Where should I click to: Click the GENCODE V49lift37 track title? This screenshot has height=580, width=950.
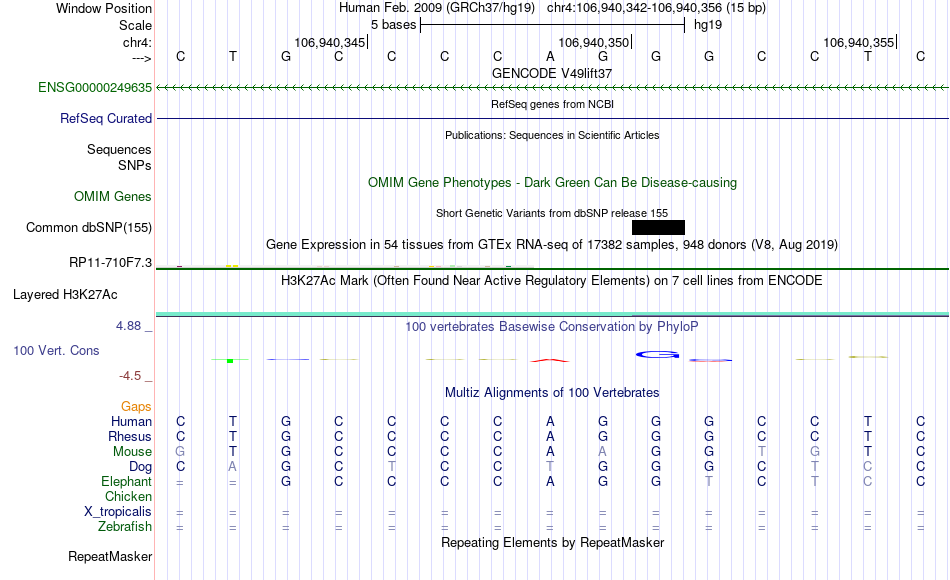tap(552, 73)
